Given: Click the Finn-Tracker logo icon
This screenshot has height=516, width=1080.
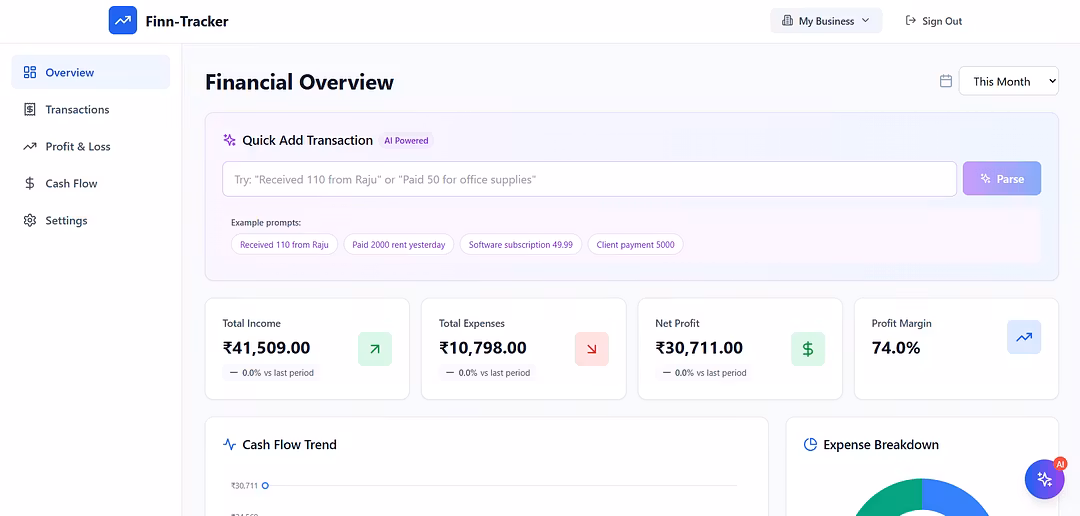Looking at the screenshot, I should click(123, 21).
